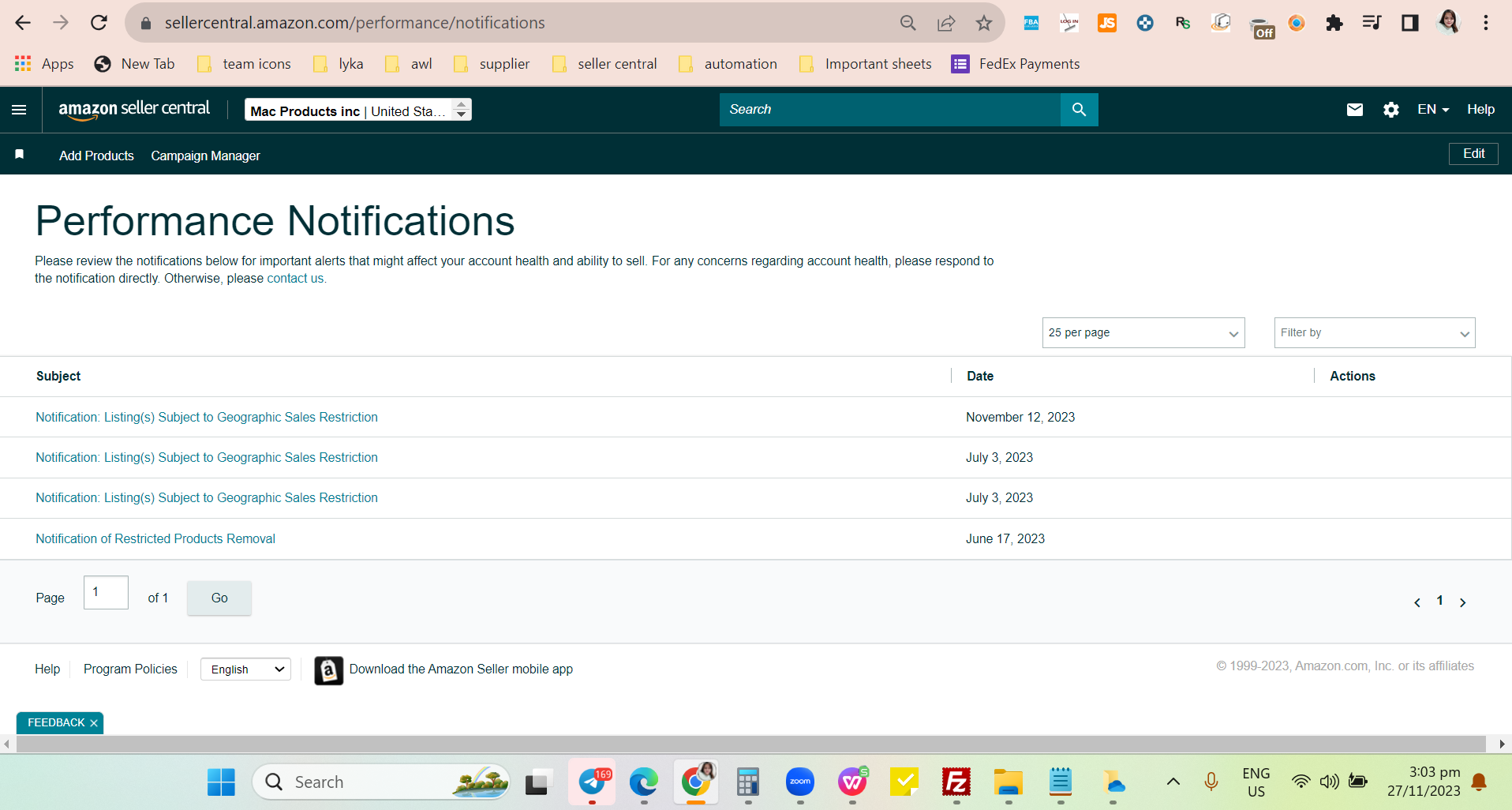This screenshot has height=810, width=1512.
Task: Open the English footer language selector
Action: (245, 669)
